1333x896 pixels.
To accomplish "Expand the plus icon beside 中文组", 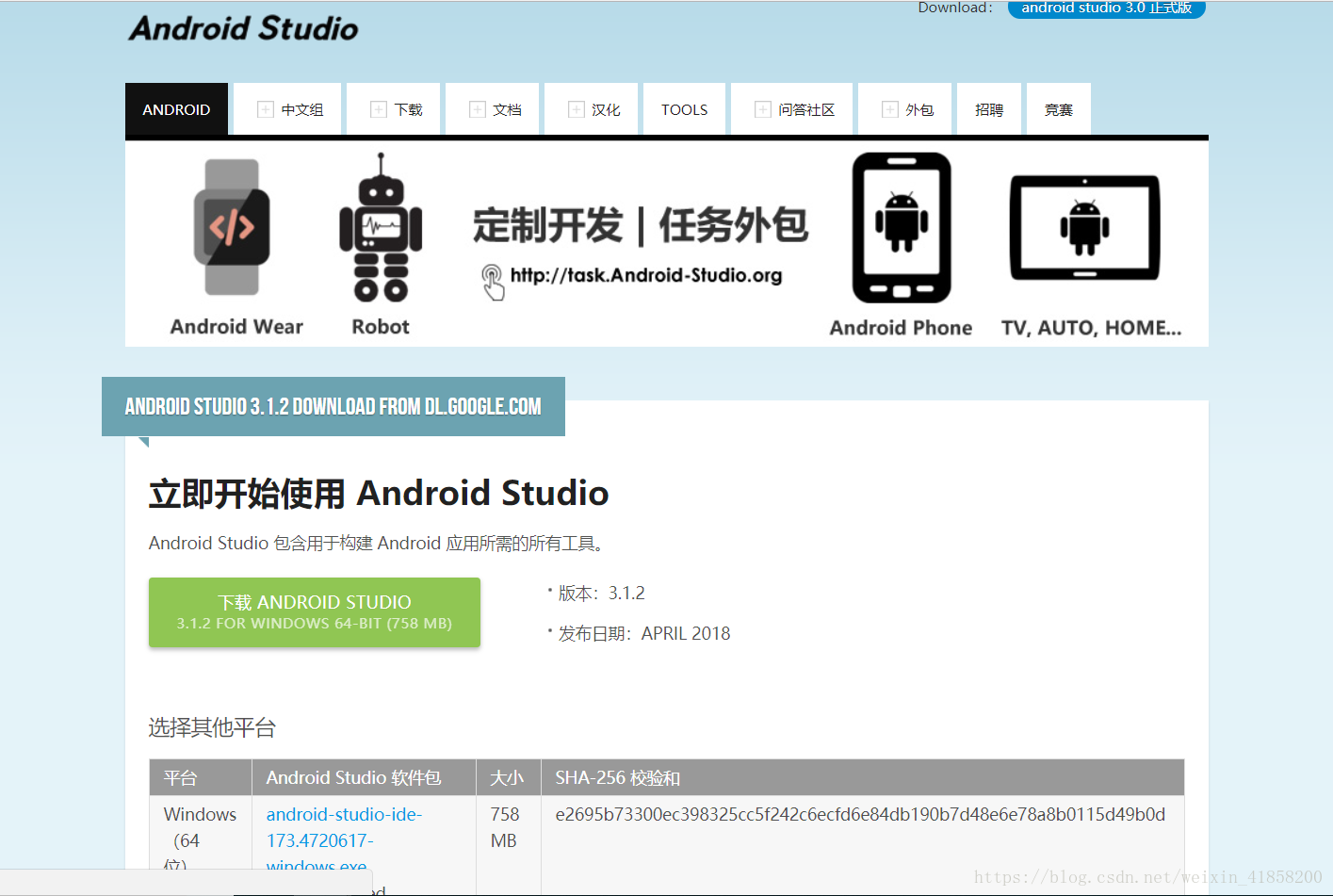I will pos(266,109).
